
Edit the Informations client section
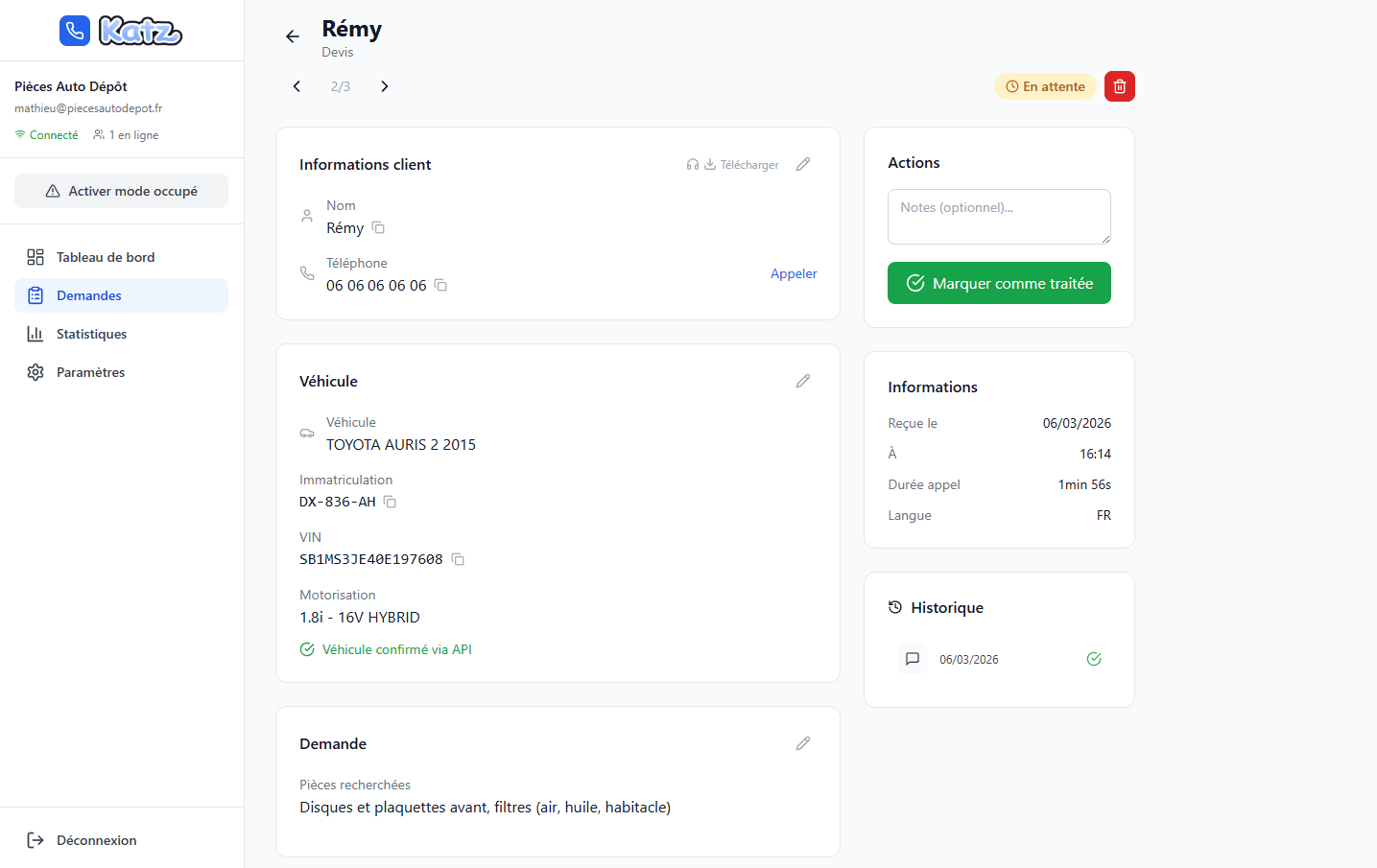803,164
